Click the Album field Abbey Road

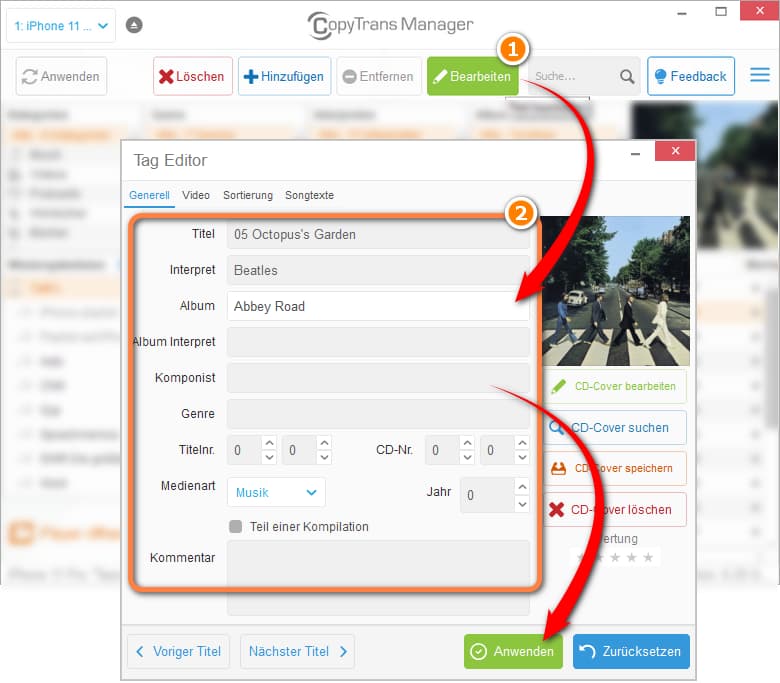(378, 306)
